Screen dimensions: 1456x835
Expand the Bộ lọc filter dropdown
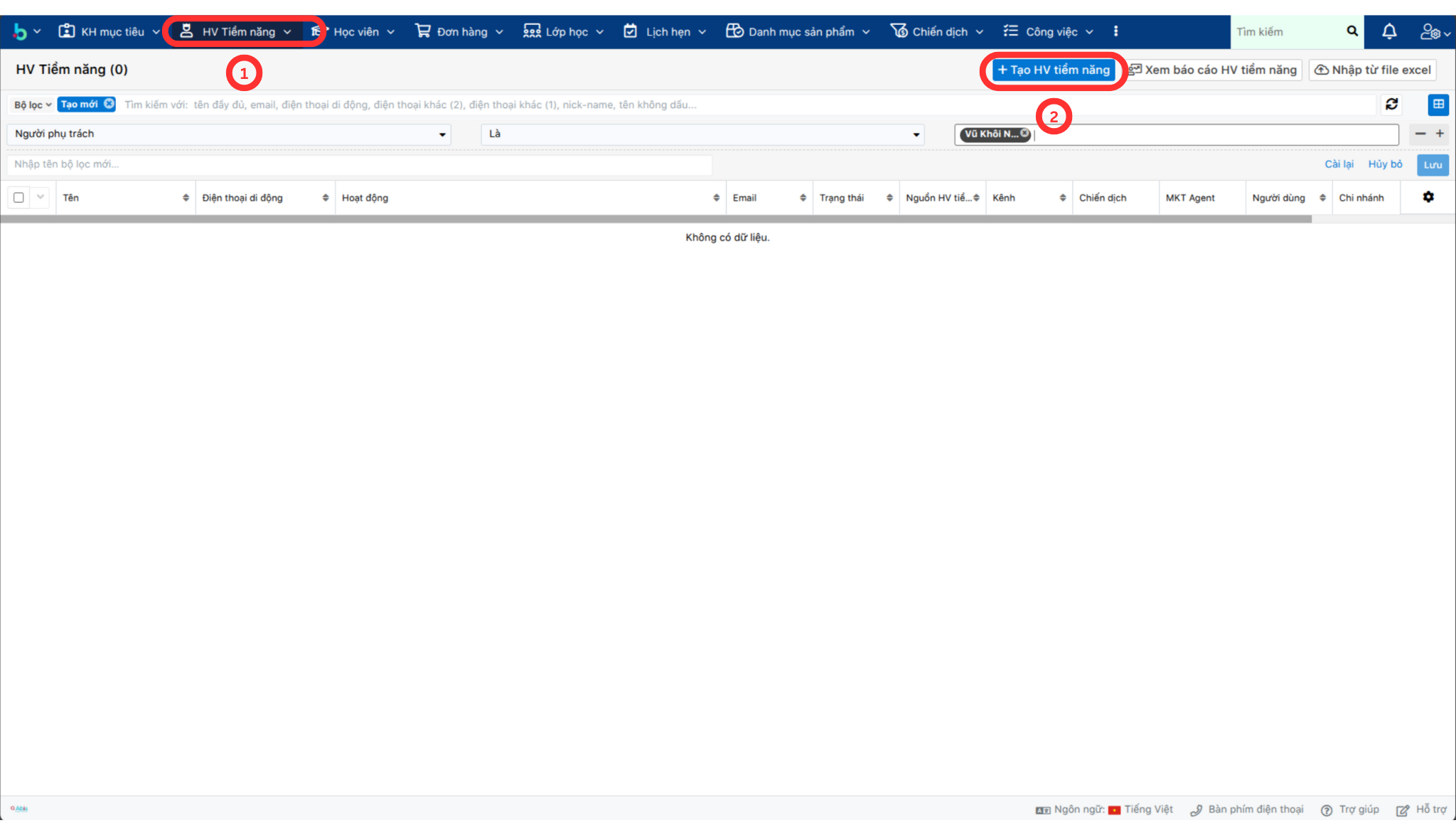point(32,105)
